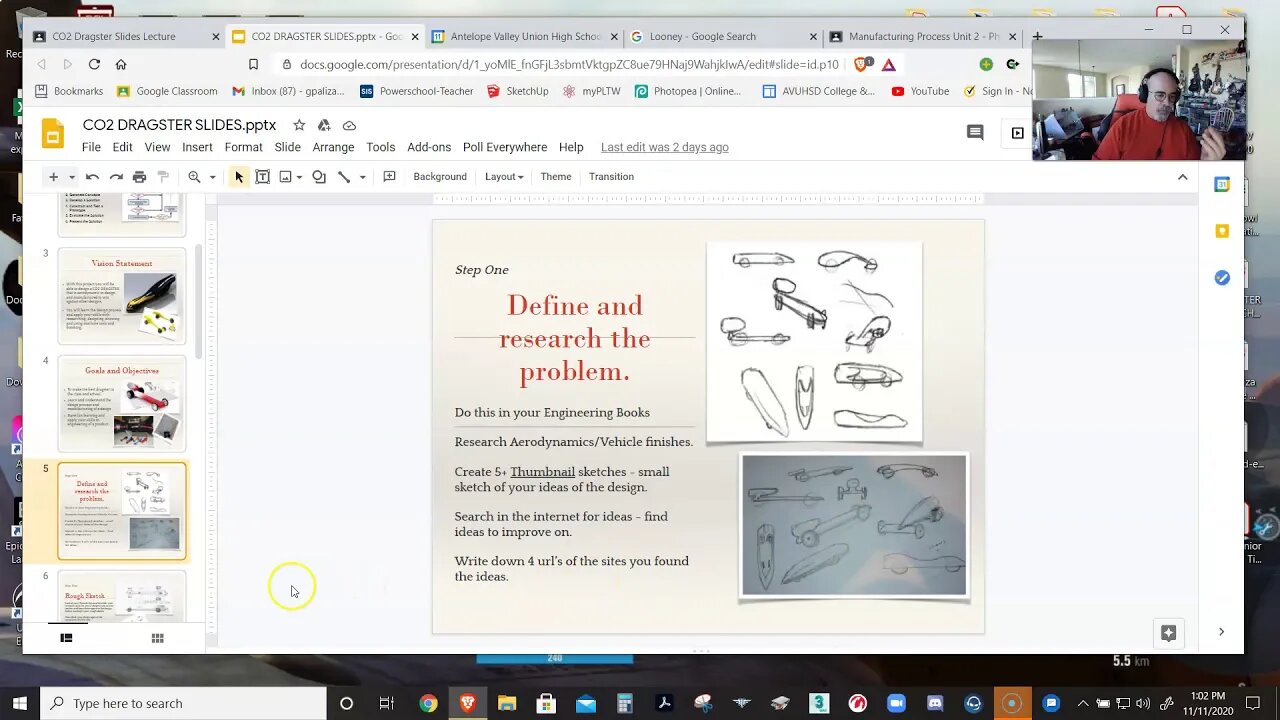This screenshot has height=720, width=1280.
Task: Click the Type here to search box
Action: click(185, 703)
